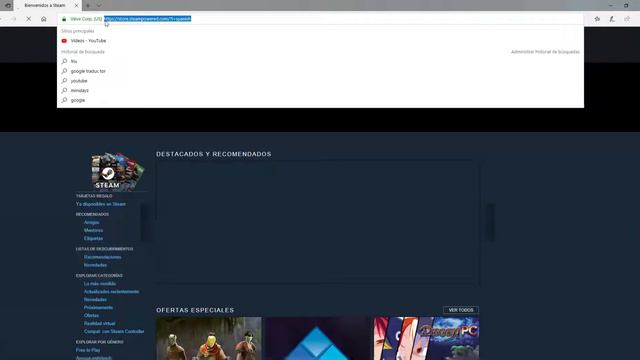Click the forward navigation arrow
This screenshot has width=640, height=360.
click(13, 19)
